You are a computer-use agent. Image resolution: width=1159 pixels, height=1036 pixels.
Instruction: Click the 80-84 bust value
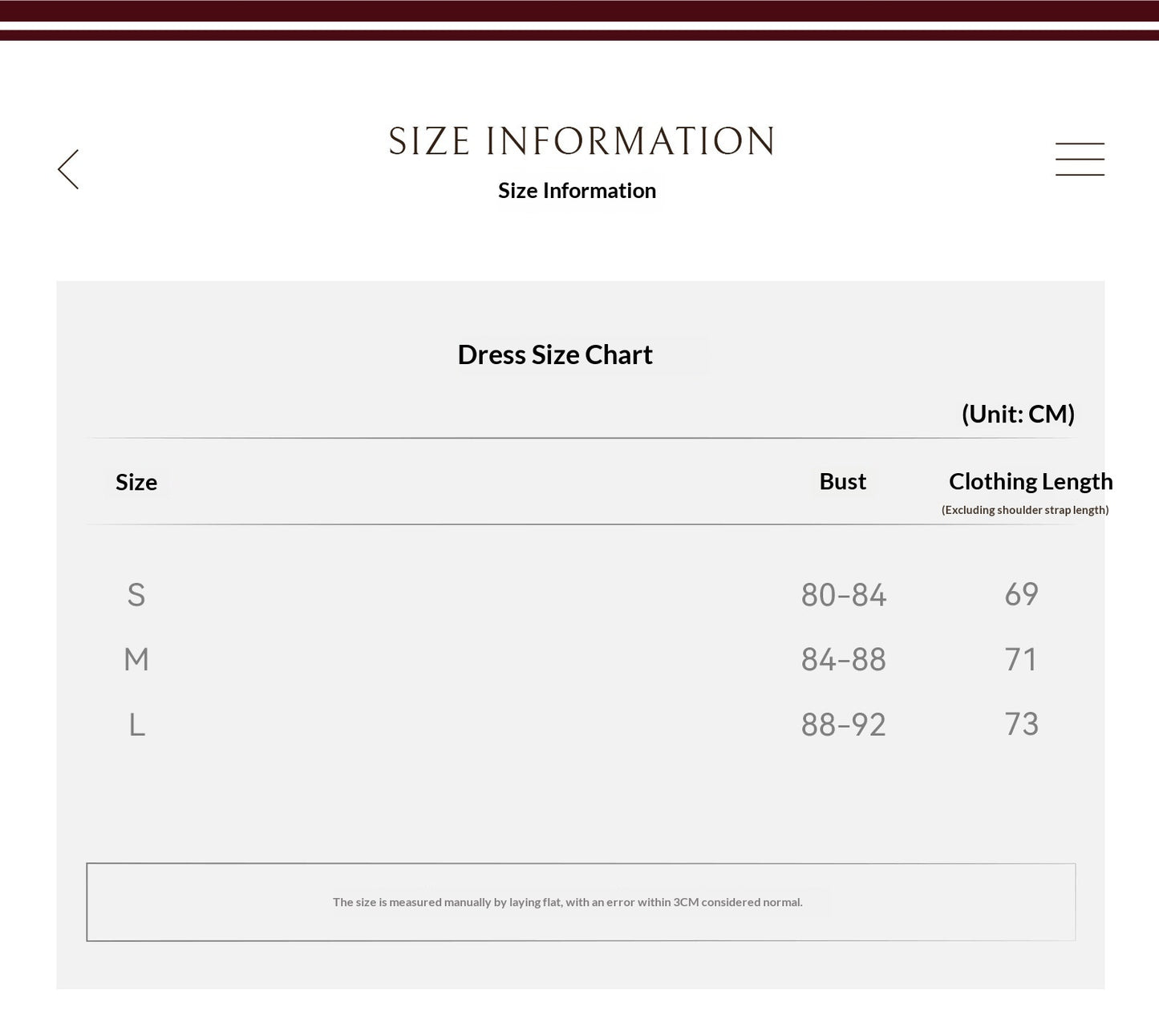pos(844,595)
